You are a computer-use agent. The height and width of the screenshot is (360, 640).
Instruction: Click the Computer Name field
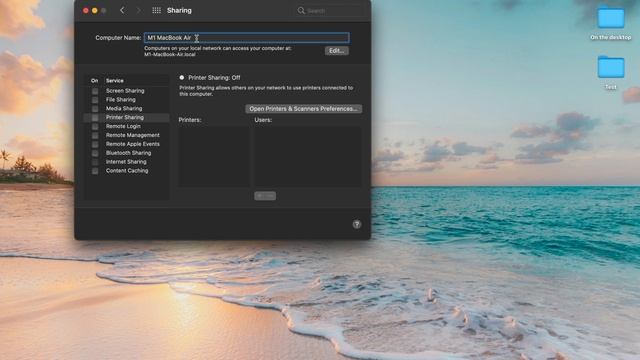coord(247,38)
